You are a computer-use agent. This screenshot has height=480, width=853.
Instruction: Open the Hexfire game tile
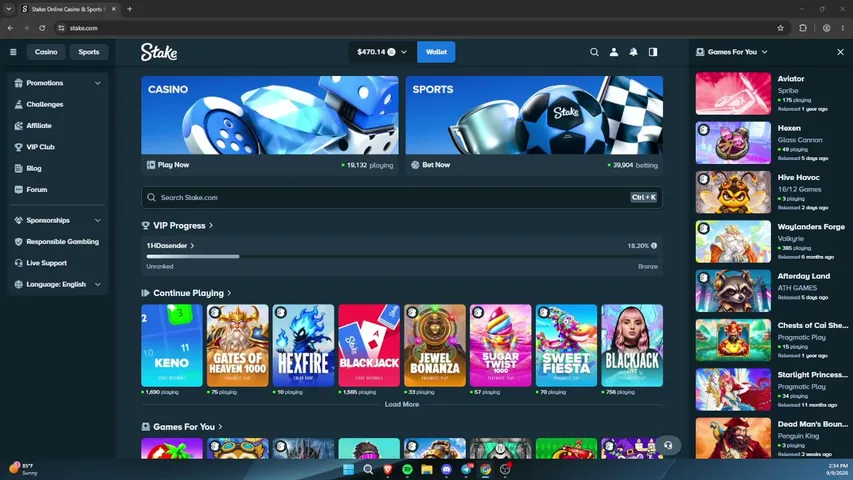[x=304, y=346]
